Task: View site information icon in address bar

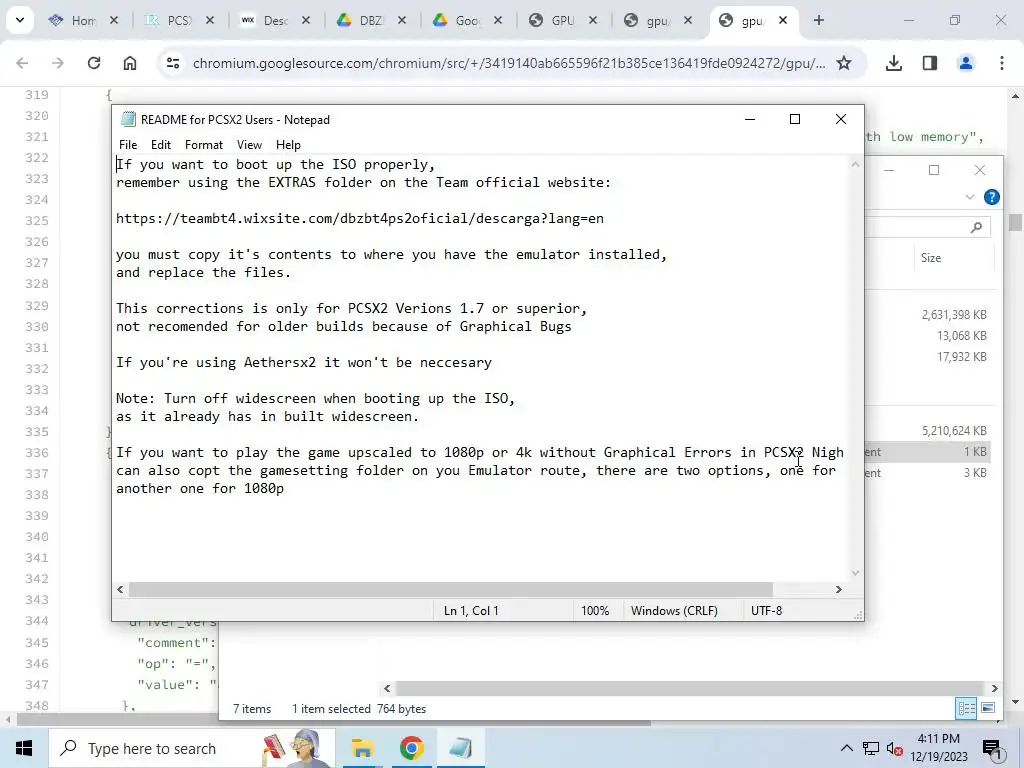Action: pyautogui.click(x=173, y=63)
